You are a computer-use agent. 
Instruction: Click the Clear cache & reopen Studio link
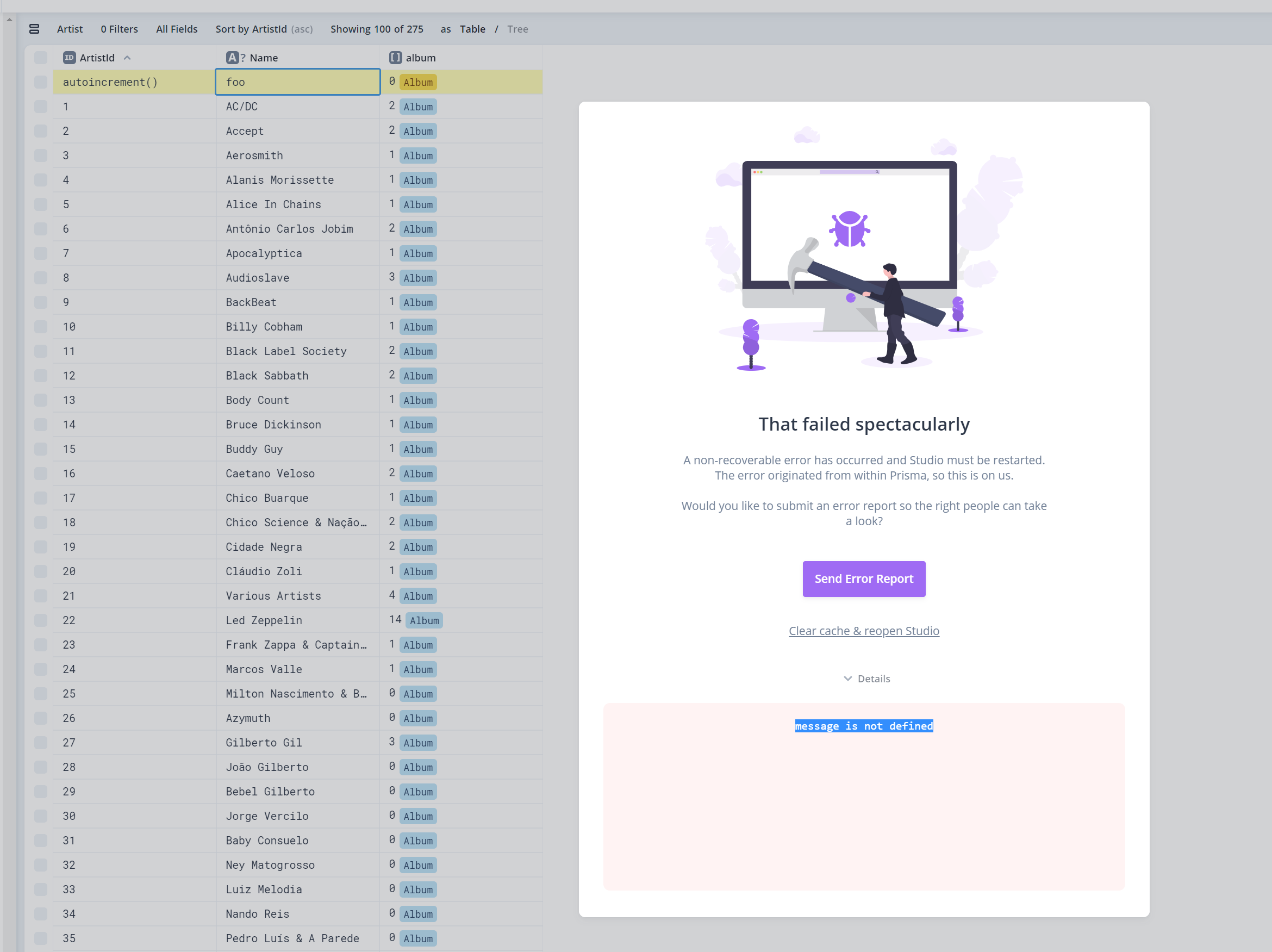coord(863,631)
